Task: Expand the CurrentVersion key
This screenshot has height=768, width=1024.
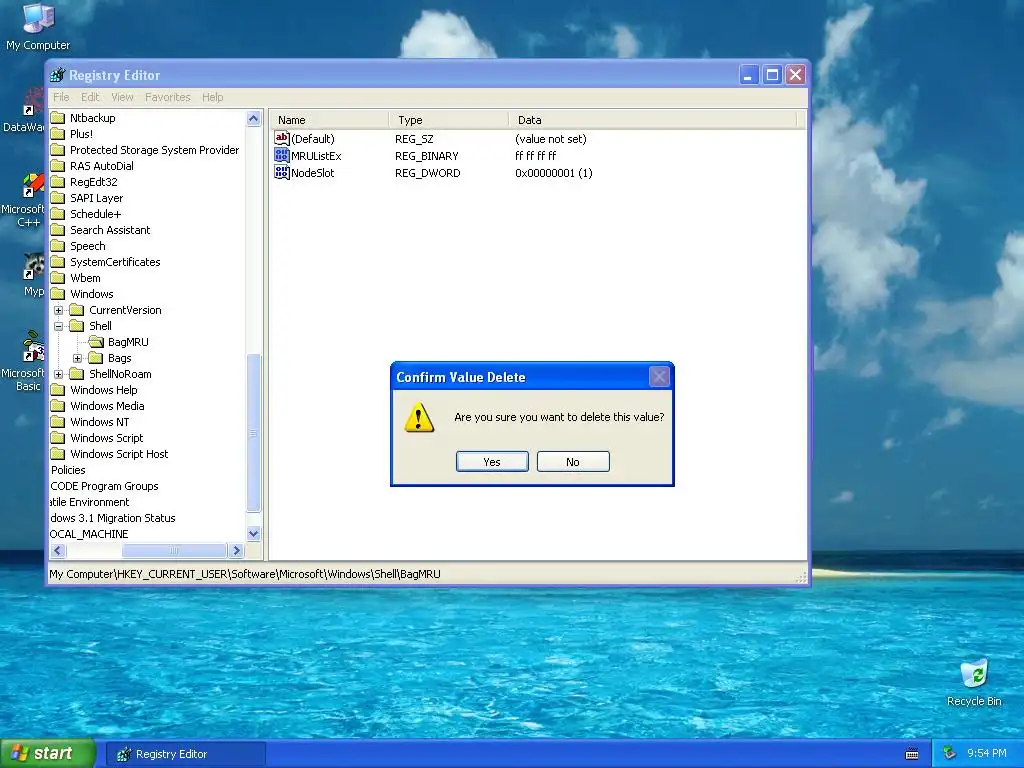Action: tap(58, 310)
